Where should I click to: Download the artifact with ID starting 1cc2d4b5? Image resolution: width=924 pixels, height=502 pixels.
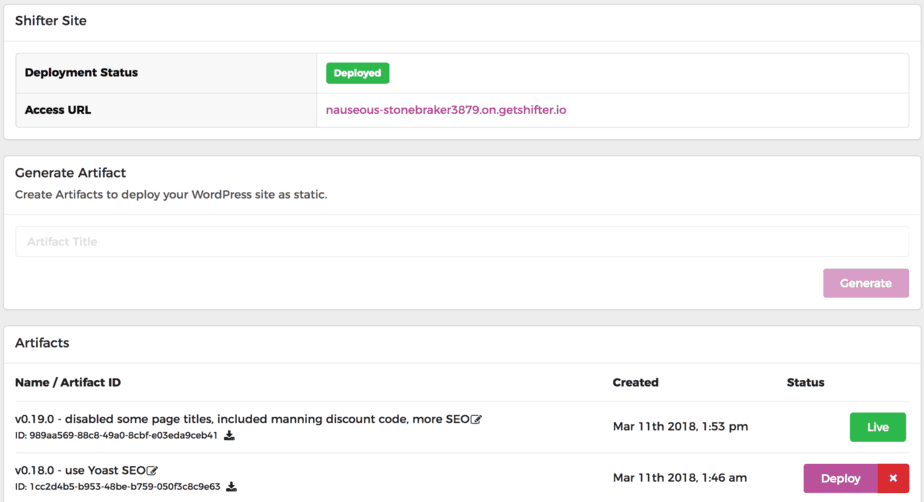(232, 487)
